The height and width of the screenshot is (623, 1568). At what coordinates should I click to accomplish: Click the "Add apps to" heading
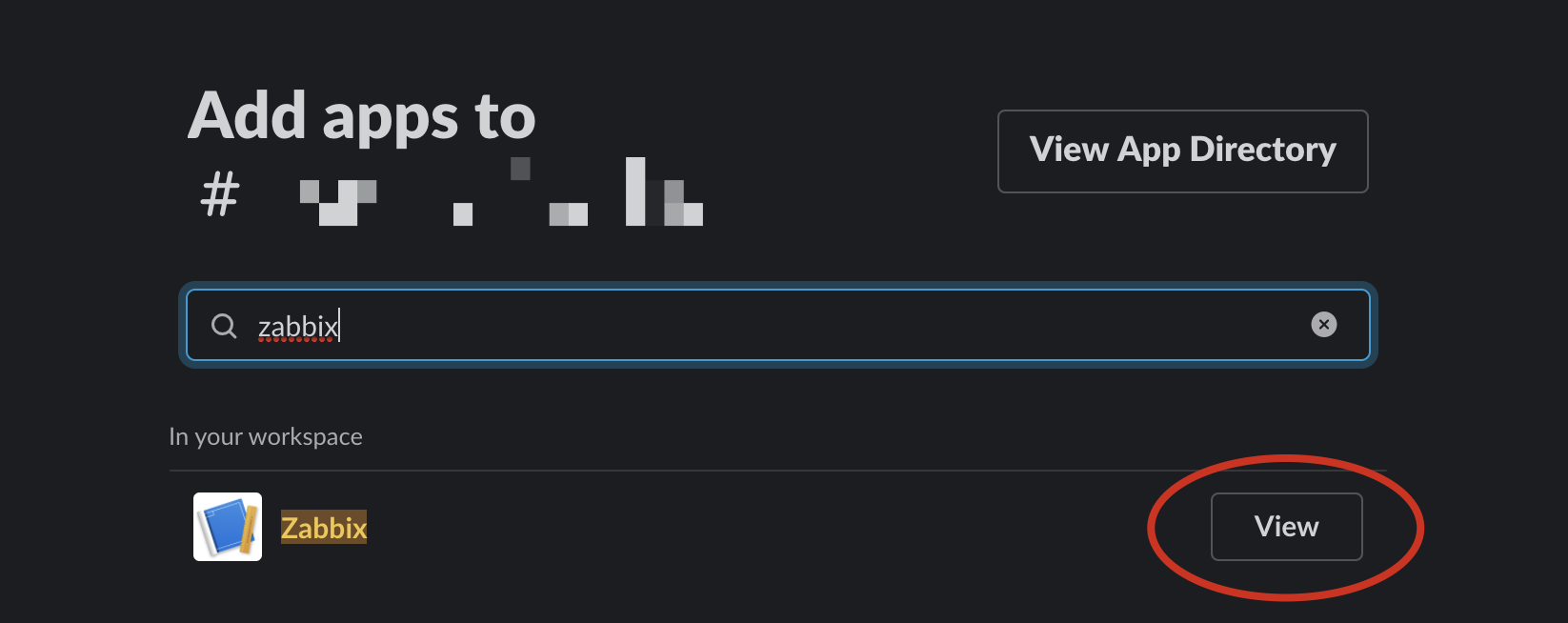coord(362,116)
